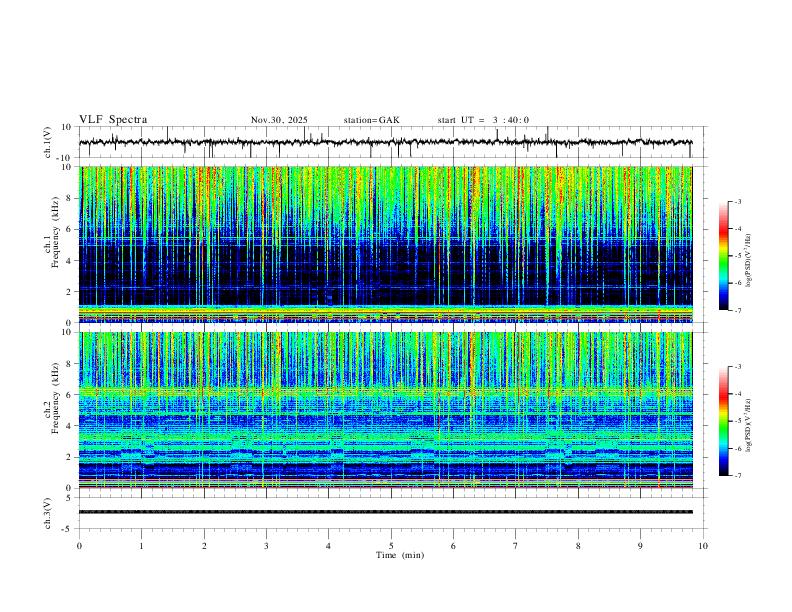Click the time-axis tick label "5"
This screenshot has width=792, height=612.
pos(391,546)
